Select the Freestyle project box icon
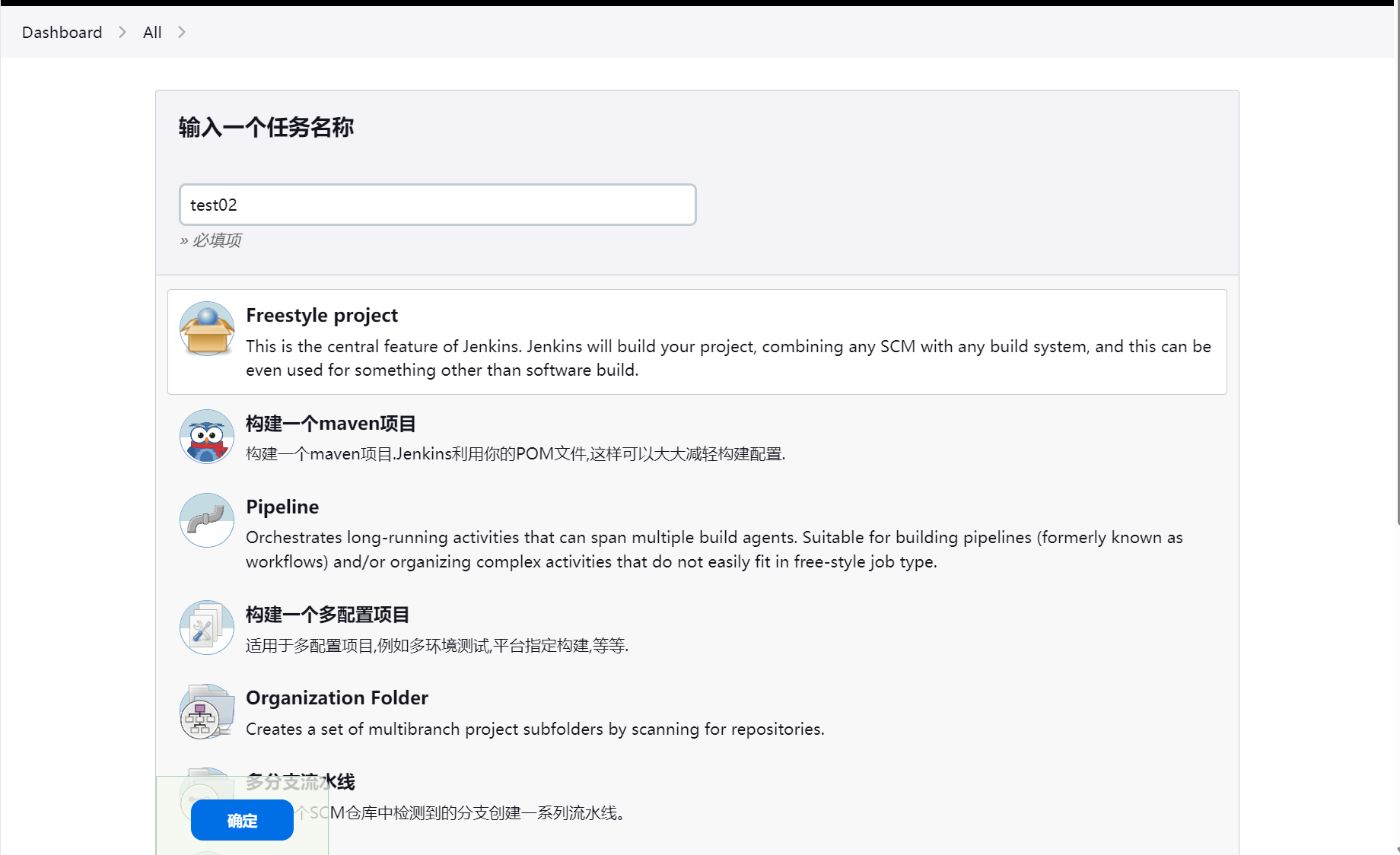 207,329
